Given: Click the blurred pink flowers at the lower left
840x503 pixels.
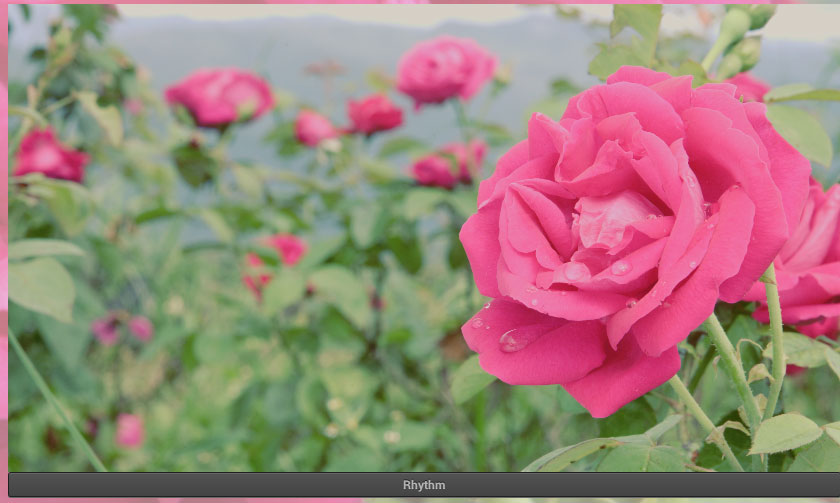Looking at the screenshot, I should point(120,327).
